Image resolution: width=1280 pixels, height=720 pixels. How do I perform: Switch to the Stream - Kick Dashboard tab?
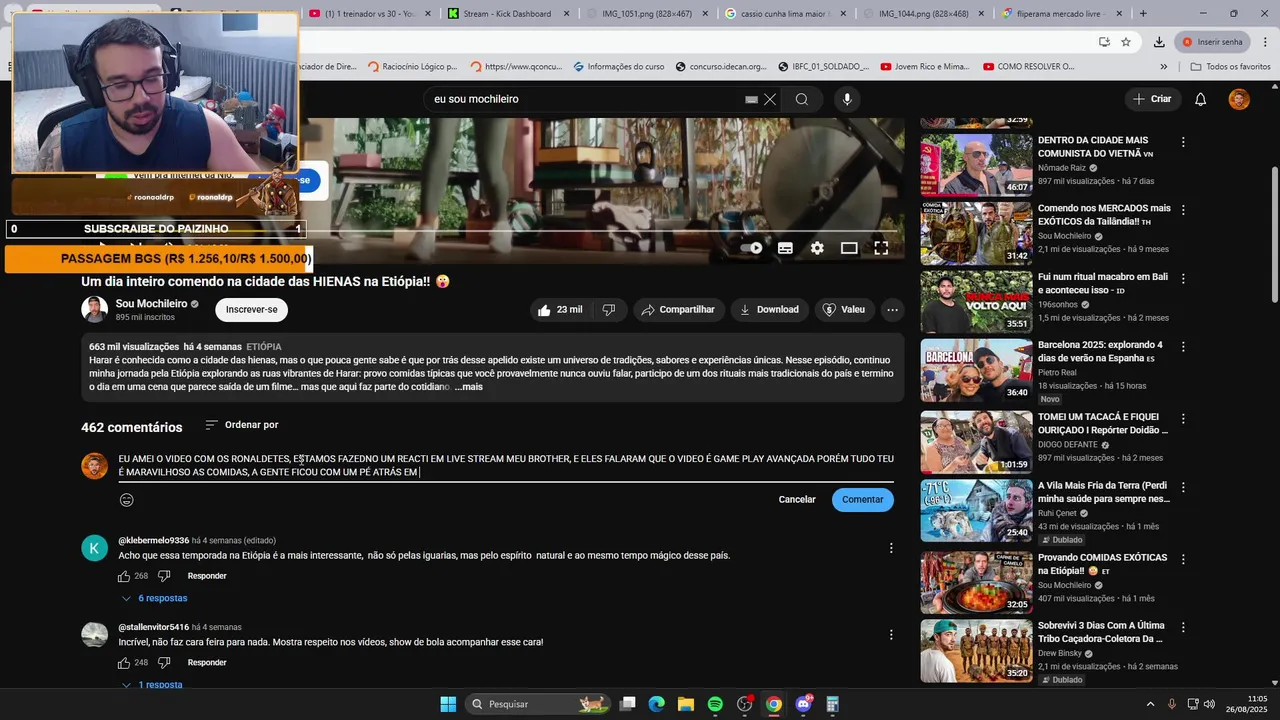509,14
